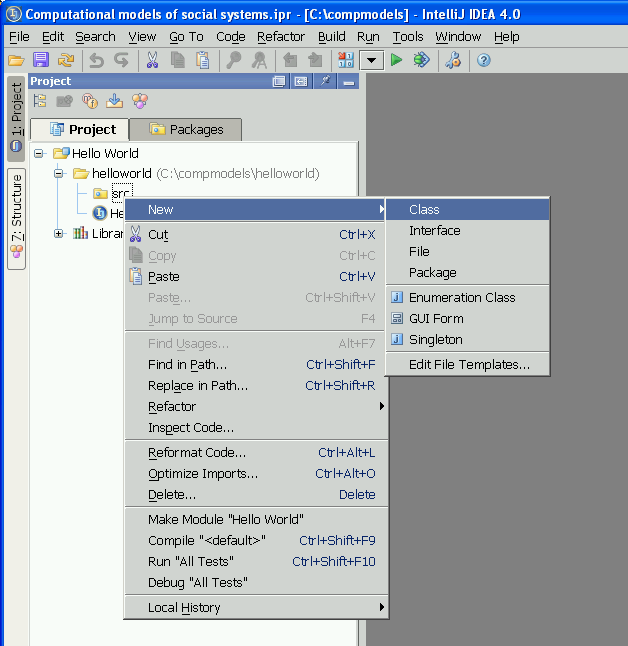Toggle the 1: Project side tab
The image size is (628, 646).
(16, 119)
